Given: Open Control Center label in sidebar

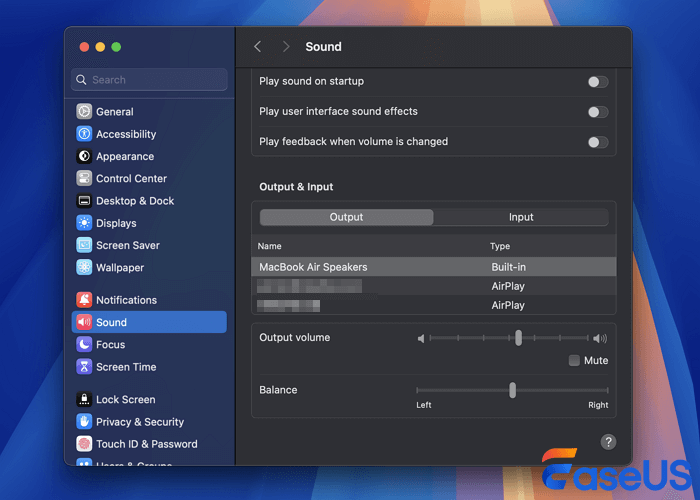Looking at the screenshot, I should 132,179.
